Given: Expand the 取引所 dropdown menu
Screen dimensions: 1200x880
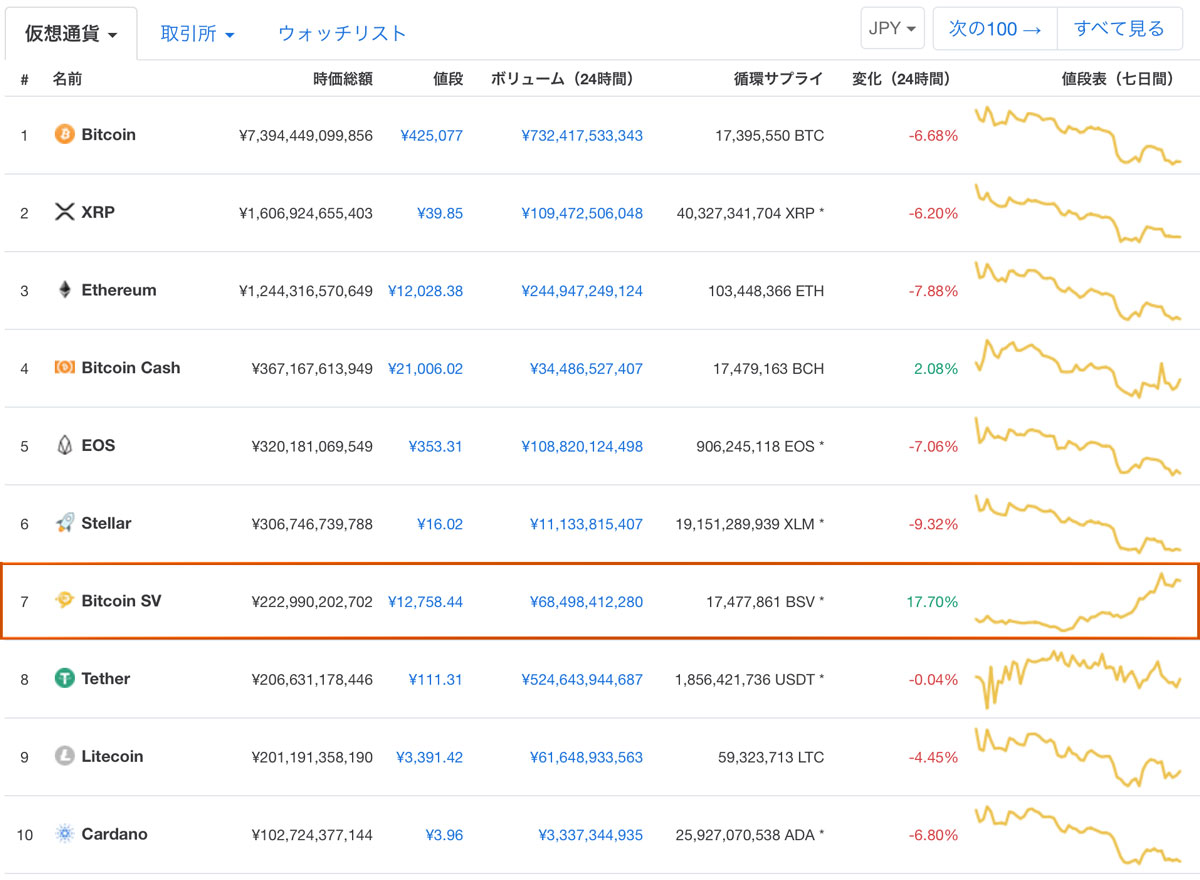Looking at the screenshot, I should (x=198, y=34).
